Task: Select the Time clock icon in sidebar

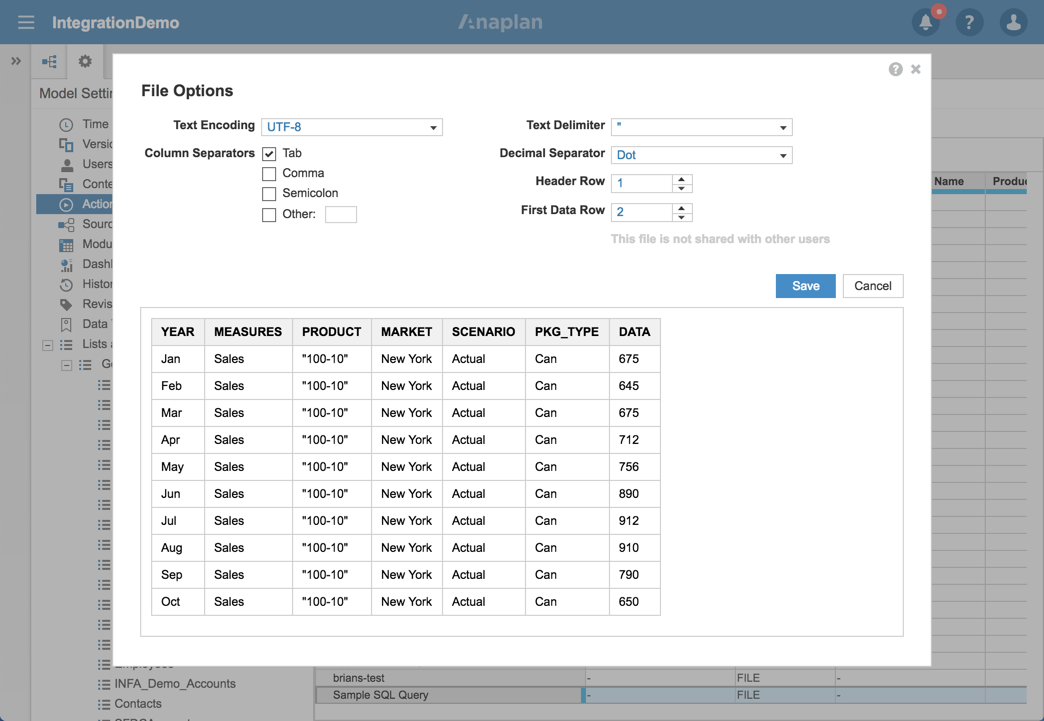Action: click(x=66, y=124)
